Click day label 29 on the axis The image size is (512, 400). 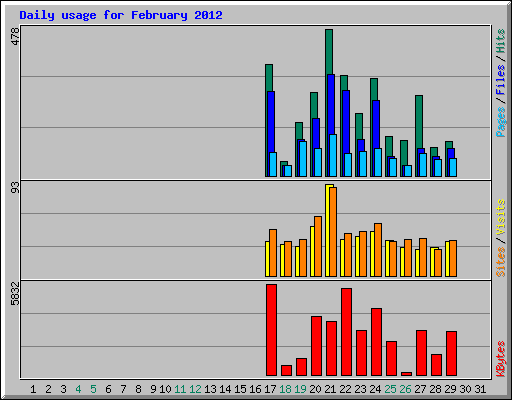tap(450, 389)
